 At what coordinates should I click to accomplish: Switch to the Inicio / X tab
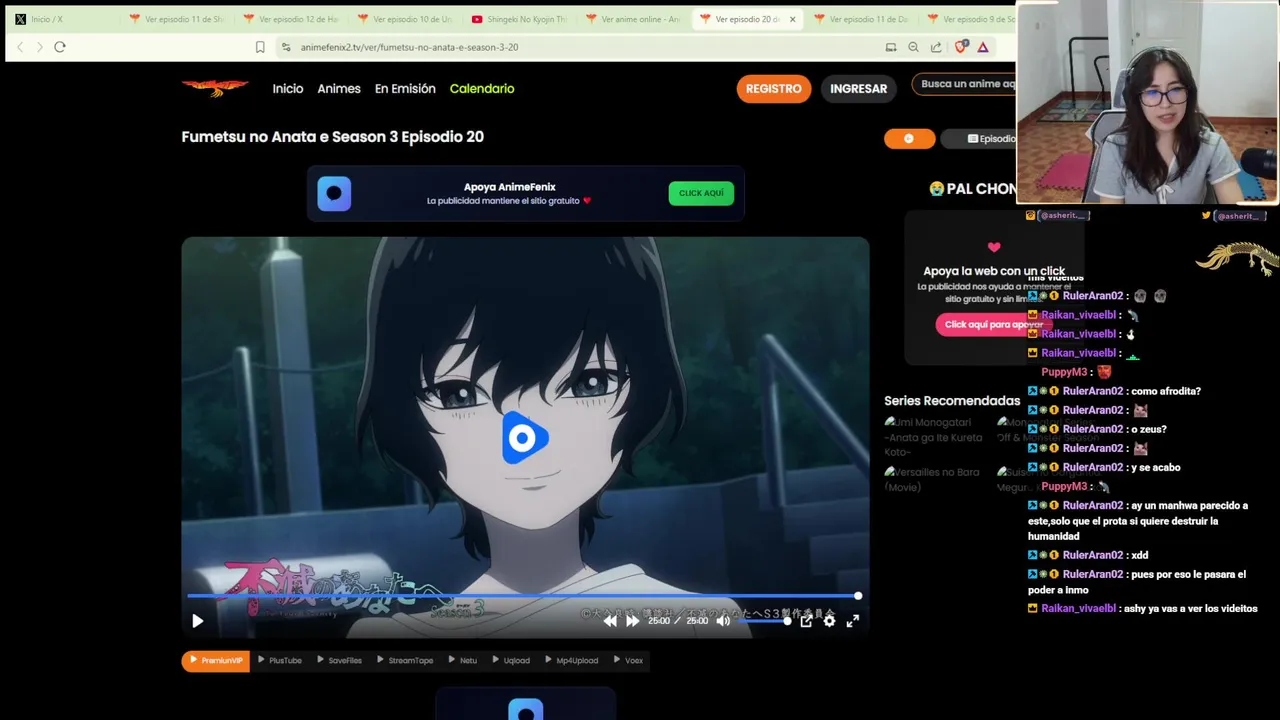click(62, 19)
